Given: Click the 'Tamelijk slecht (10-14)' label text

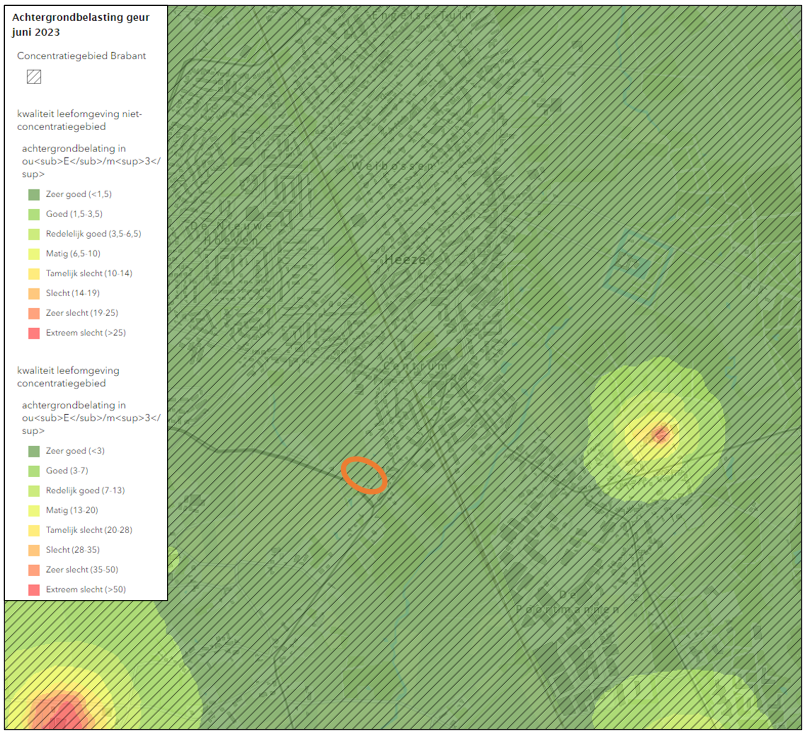Looking at the screenshot, I should pos(89,273).
